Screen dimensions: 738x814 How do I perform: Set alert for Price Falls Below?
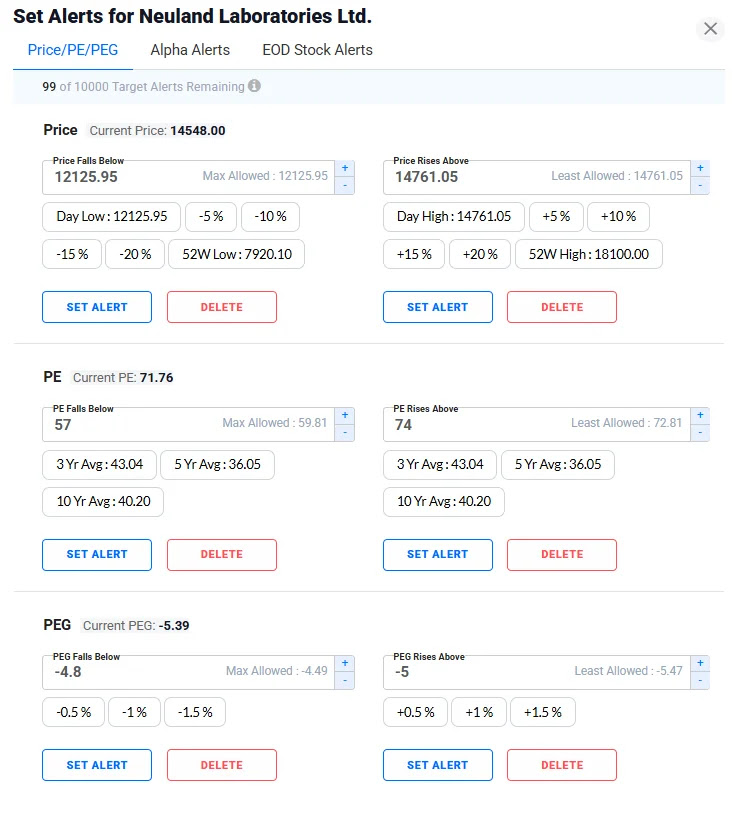97,307
